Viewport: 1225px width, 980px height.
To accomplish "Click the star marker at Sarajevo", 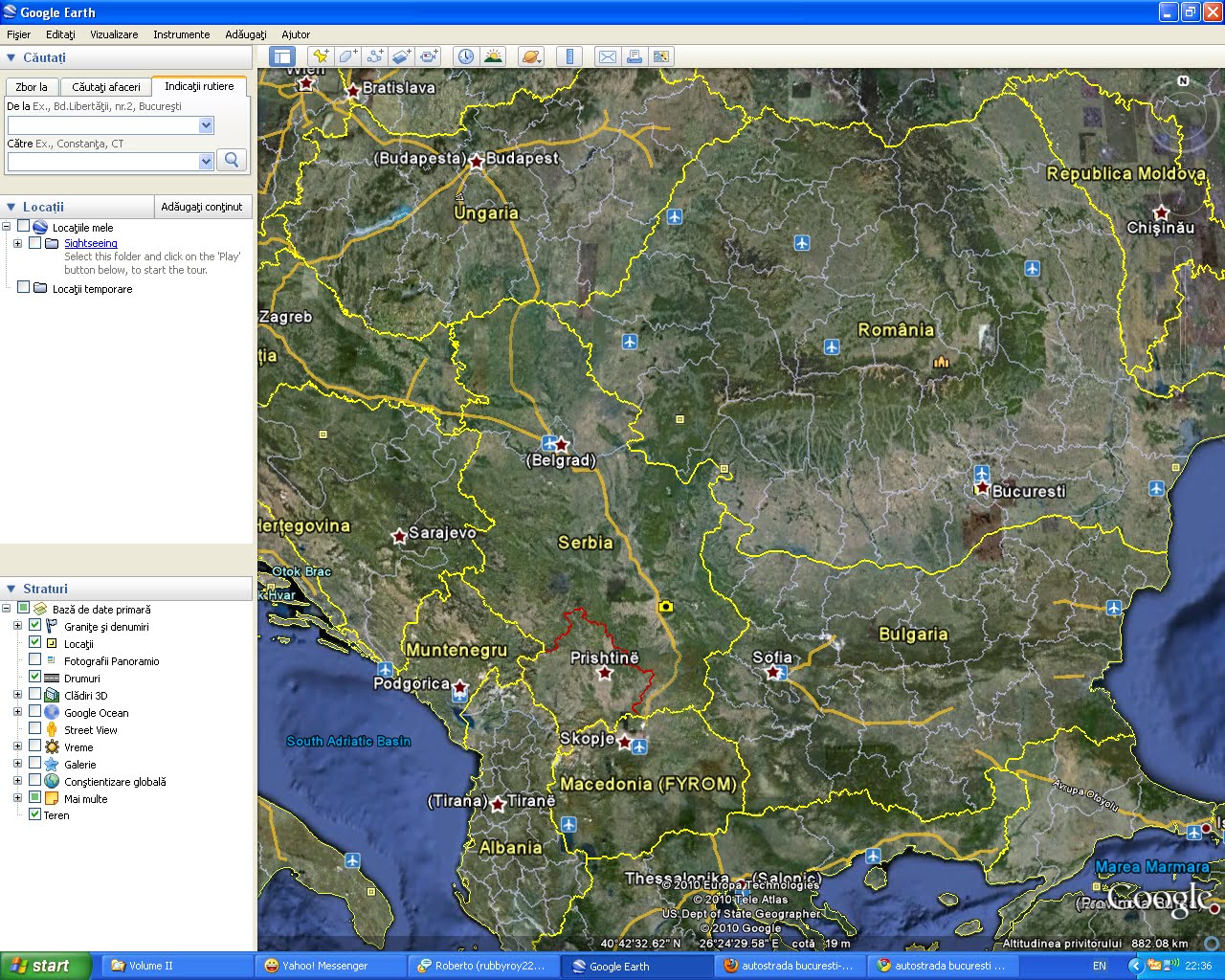I will pyautogui.click(x=399, y=536).
